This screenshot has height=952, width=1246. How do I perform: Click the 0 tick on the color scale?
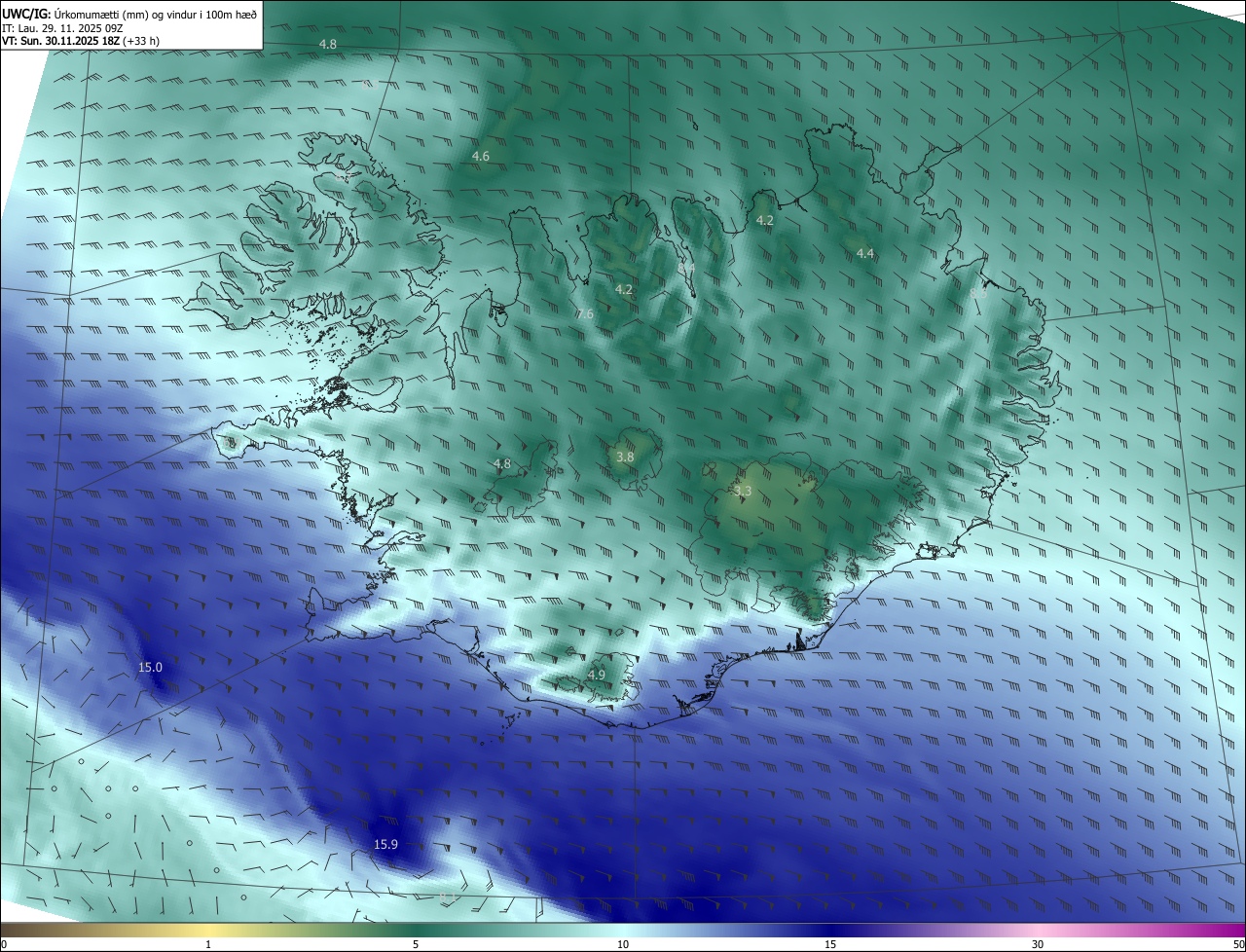click(x=4, y=944)
